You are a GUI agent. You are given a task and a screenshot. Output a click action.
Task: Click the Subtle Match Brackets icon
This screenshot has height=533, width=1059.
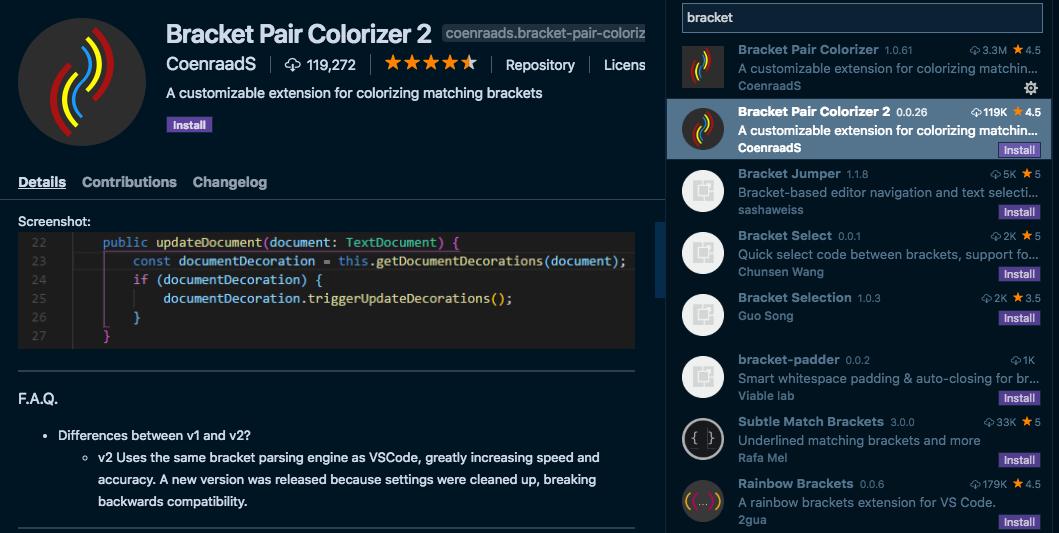(702, 439)
